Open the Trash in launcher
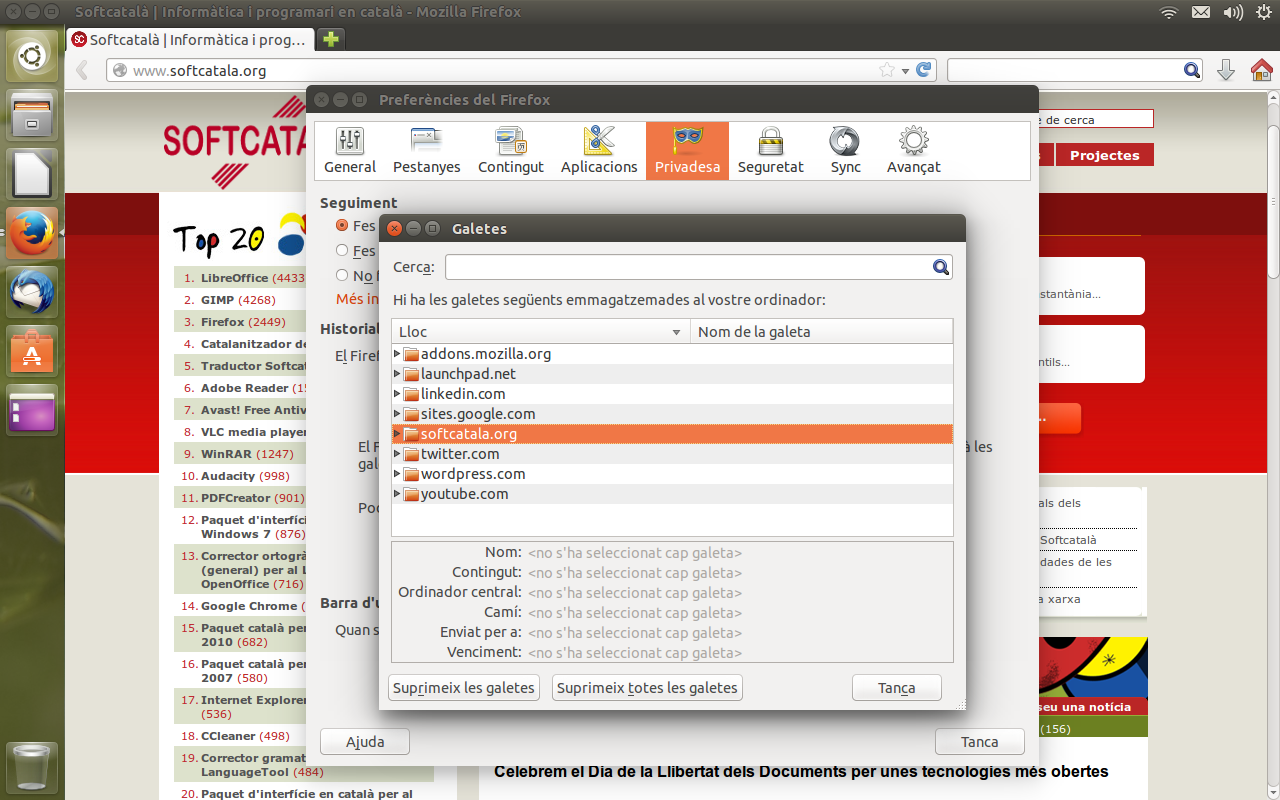 33,767
